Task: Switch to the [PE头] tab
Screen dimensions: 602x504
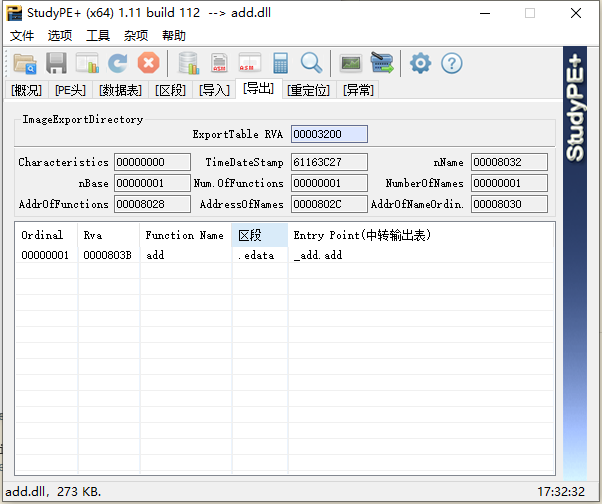Action: pos(70,90)
